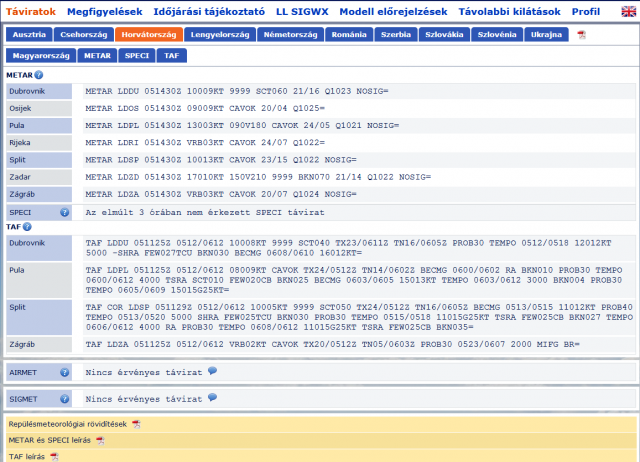Click the METAR LDZD report text
Image resolution: width=640 pixels, height=462 pixels.
[x=258, y=177]
